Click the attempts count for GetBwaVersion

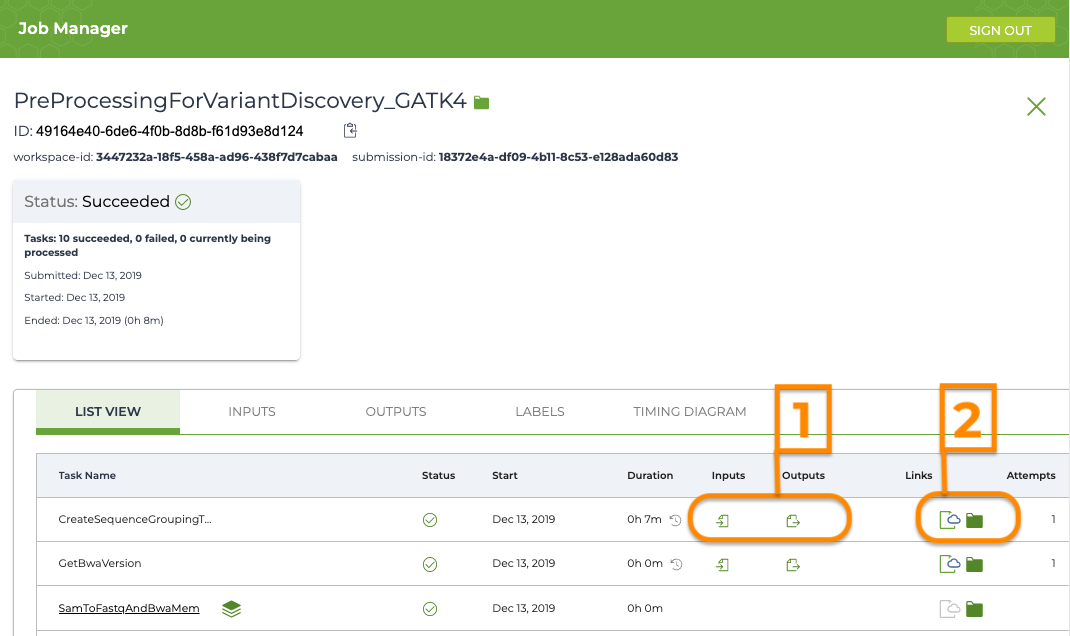point(1053,563)
